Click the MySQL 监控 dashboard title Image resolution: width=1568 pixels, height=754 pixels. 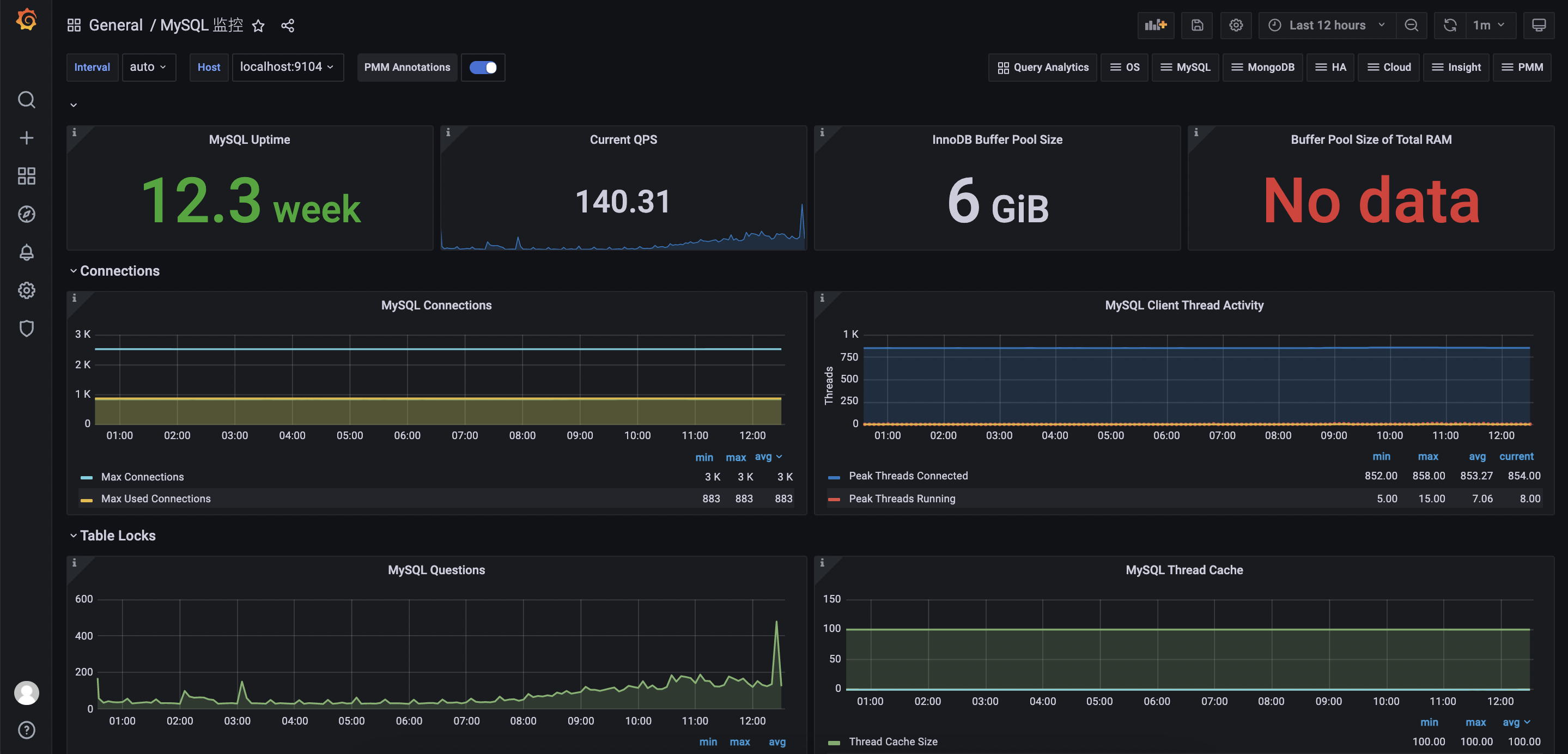pos(202,25)
